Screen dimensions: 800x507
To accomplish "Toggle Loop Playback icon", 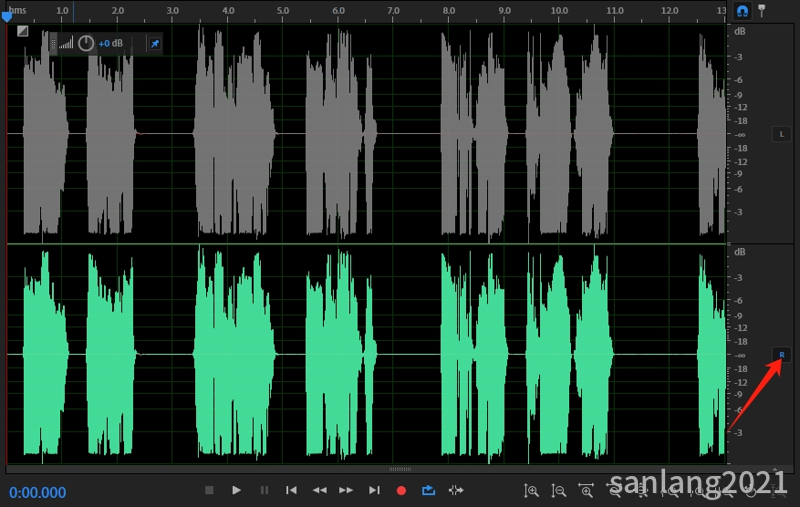I will click(429, 490).
